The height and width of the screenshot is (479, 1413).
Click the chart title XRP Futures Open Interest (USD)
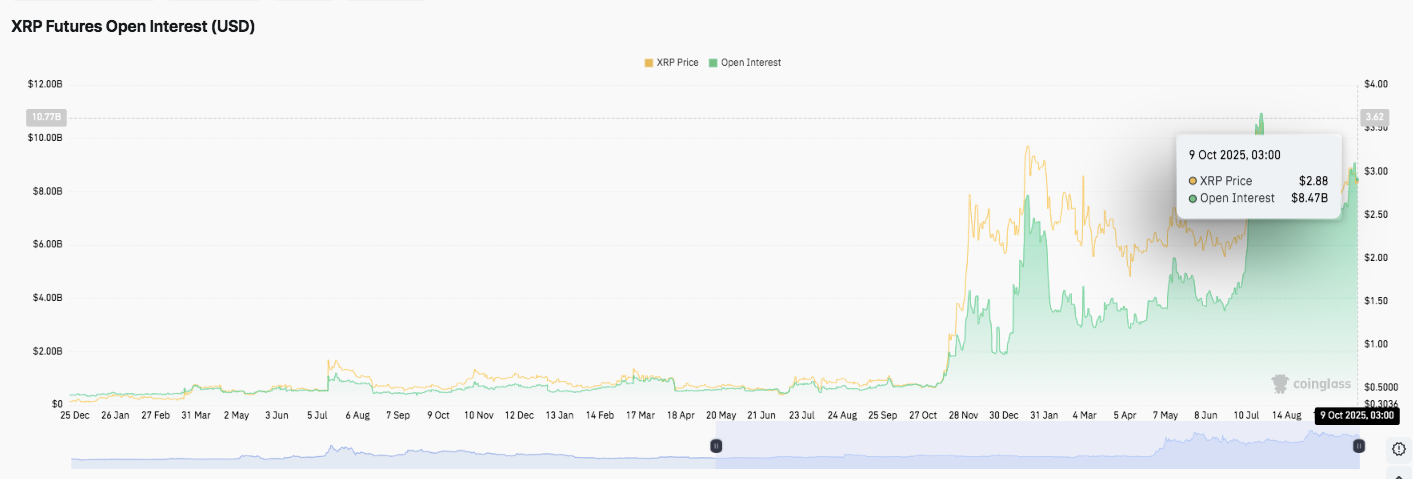[x=133, y=27]
